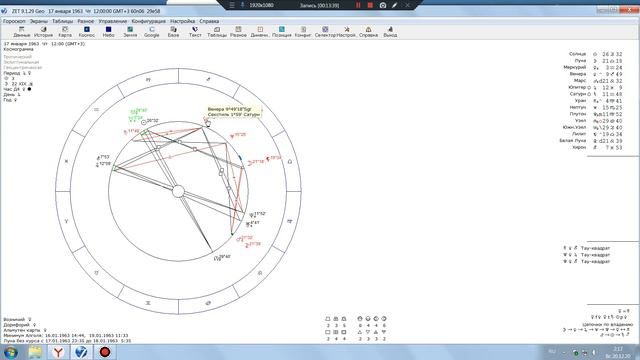Click the Космограмма chart label
The image size is (640, 360).
[18, 49]
